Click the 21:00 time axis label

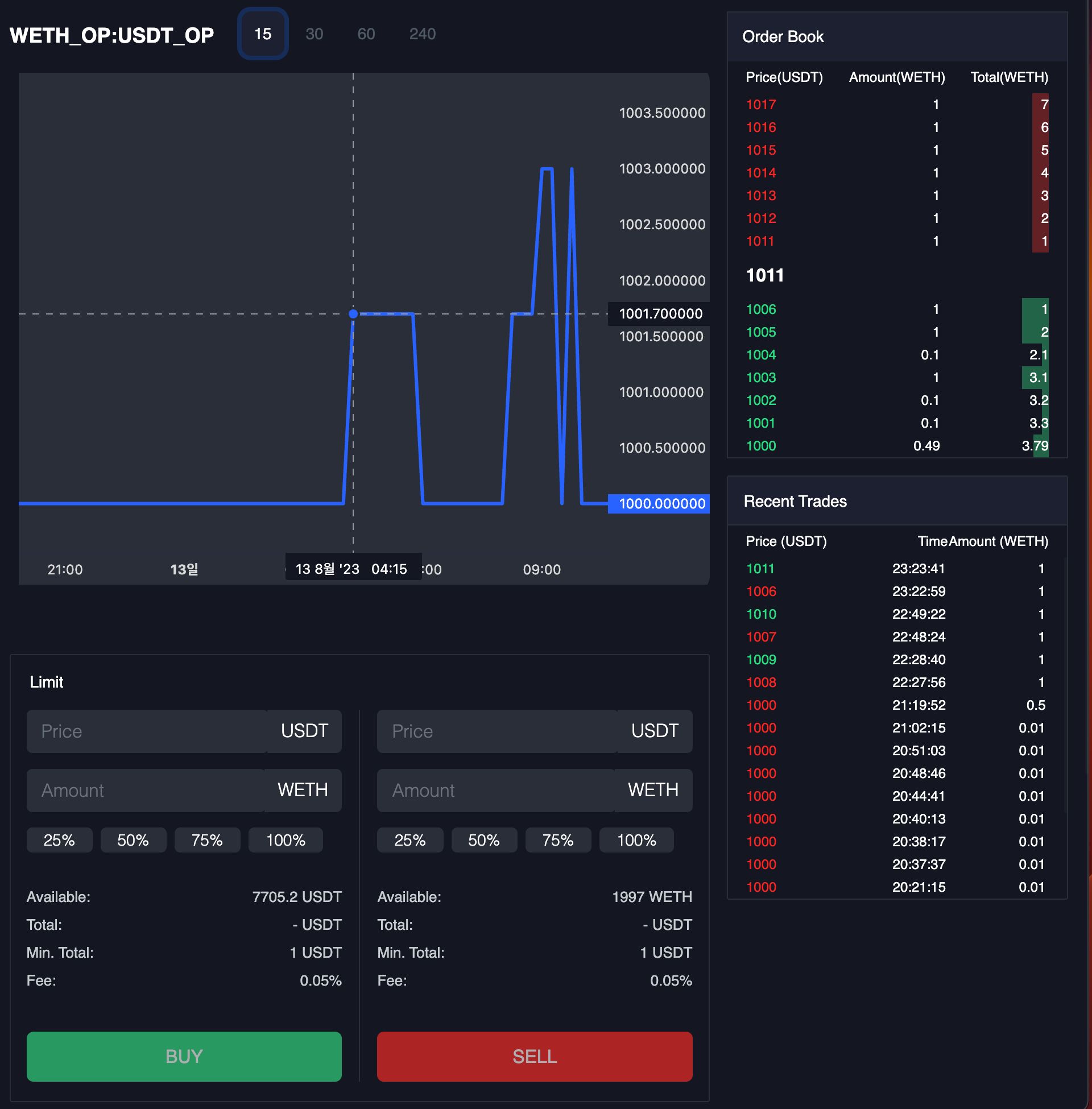click(x=65, y=569)
